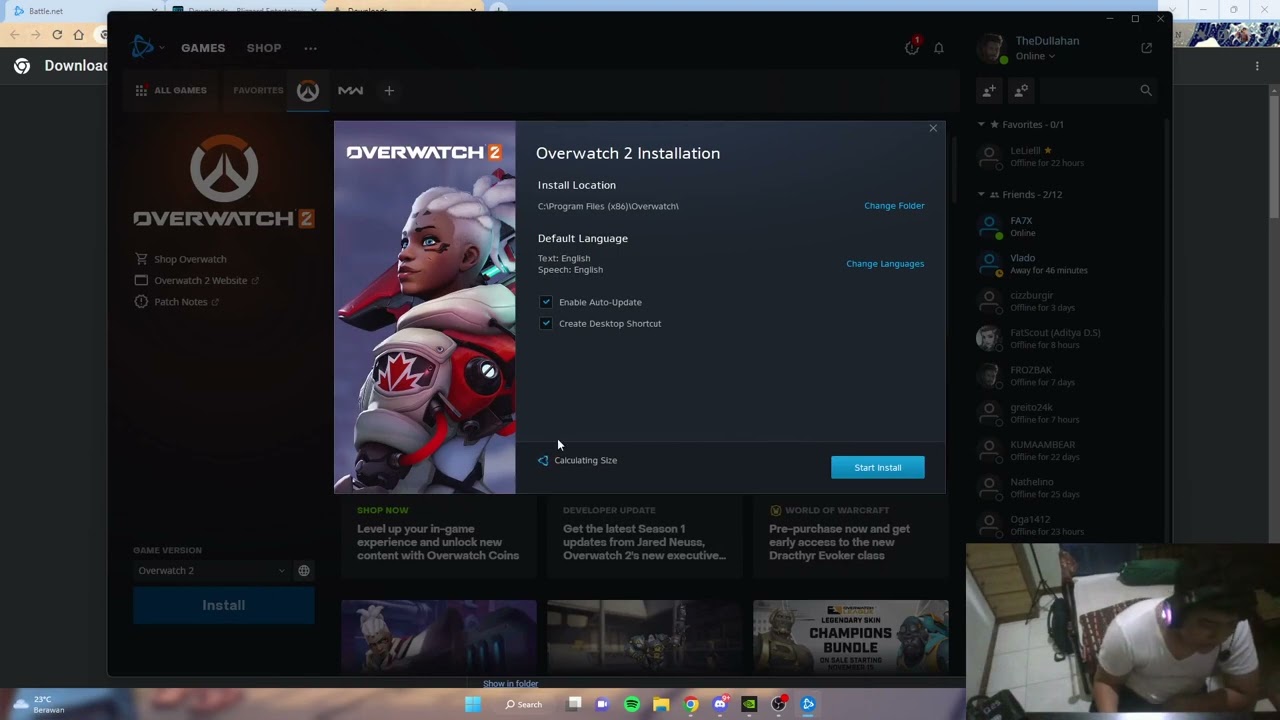Select ALL GAMES
Image resolution: width=1280 pixels, height=720 pixels.
click(x=171, y=90)
